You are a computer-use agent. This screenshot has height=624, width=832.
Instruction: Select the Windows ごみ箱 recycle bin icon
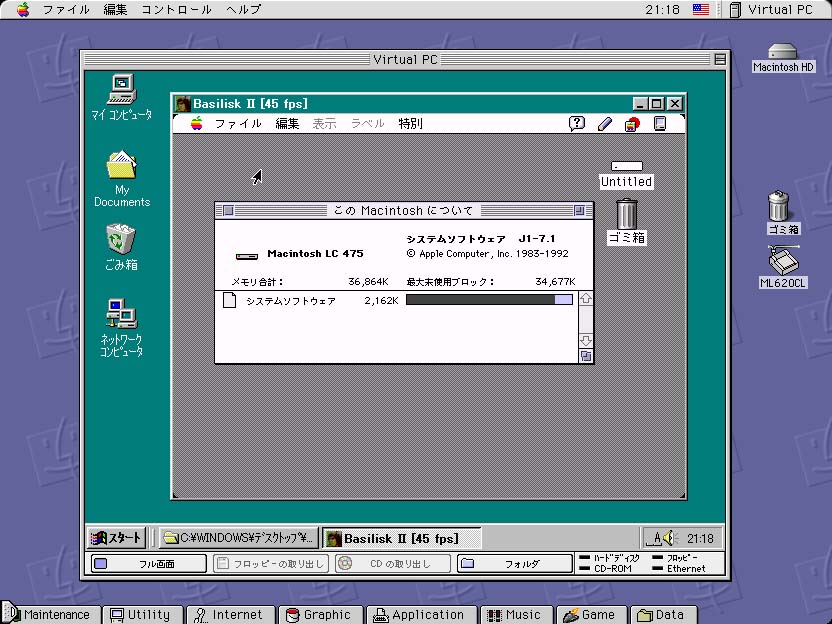[x=121, y=239]
